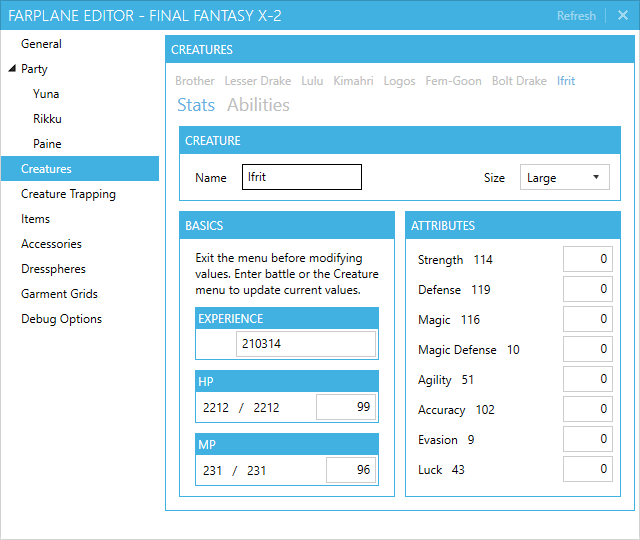
Task: Select Creatures in the sidebar
Action: 80,169
